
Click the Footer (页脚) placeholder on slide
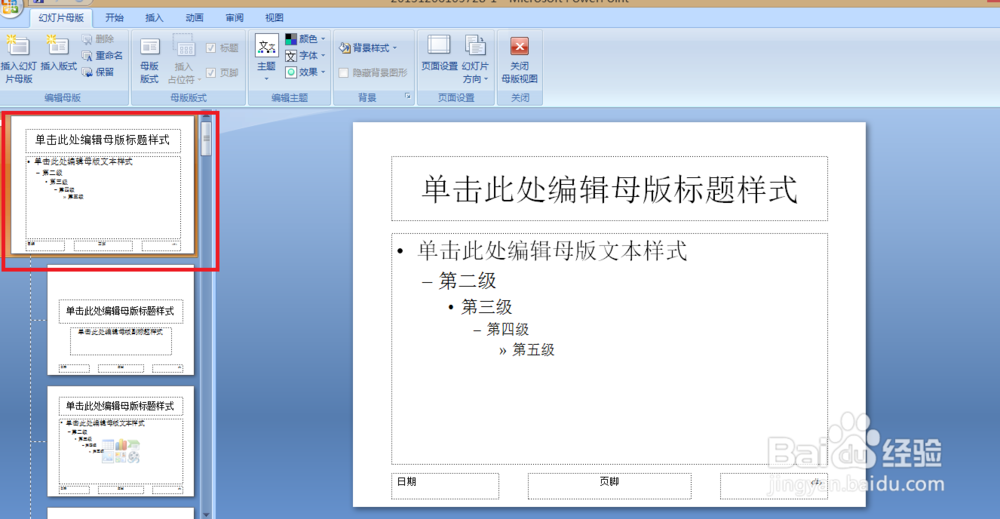610,486
